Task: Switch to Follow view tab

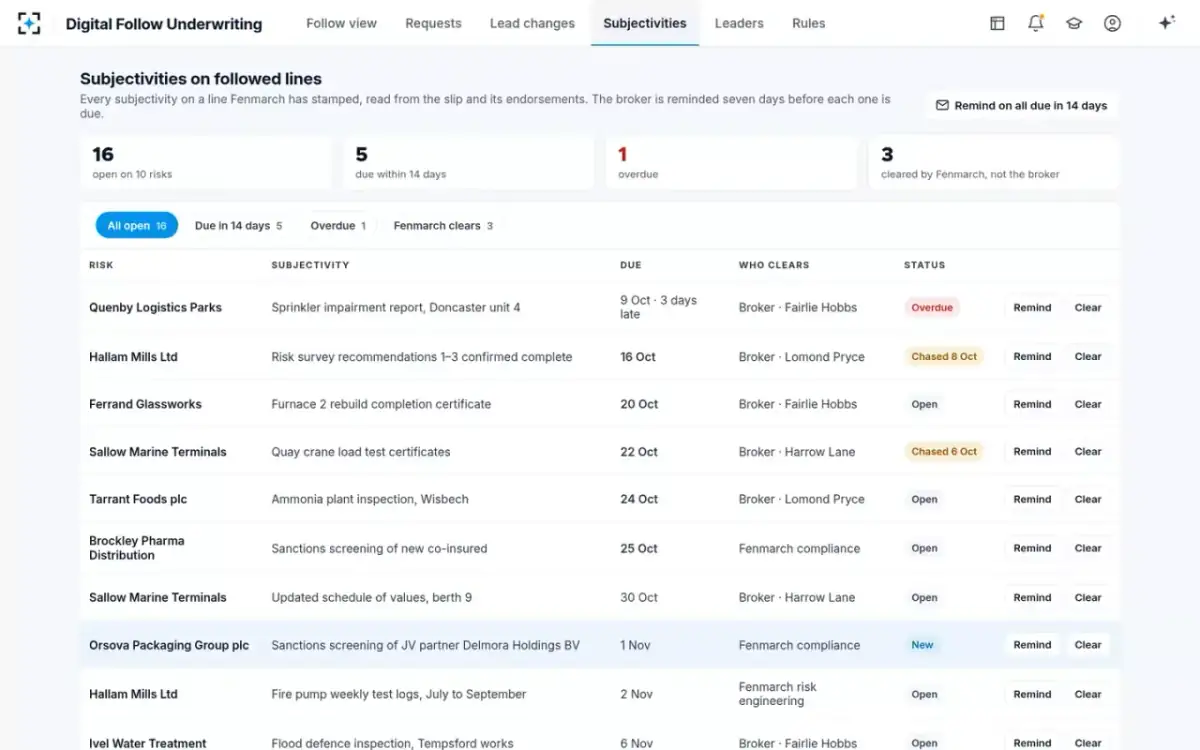Action: coord(341,23)
